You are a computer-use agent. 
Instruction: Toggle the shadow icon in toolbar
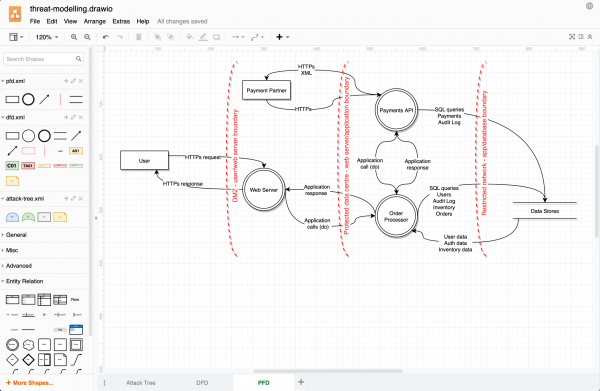coord(216,37)
